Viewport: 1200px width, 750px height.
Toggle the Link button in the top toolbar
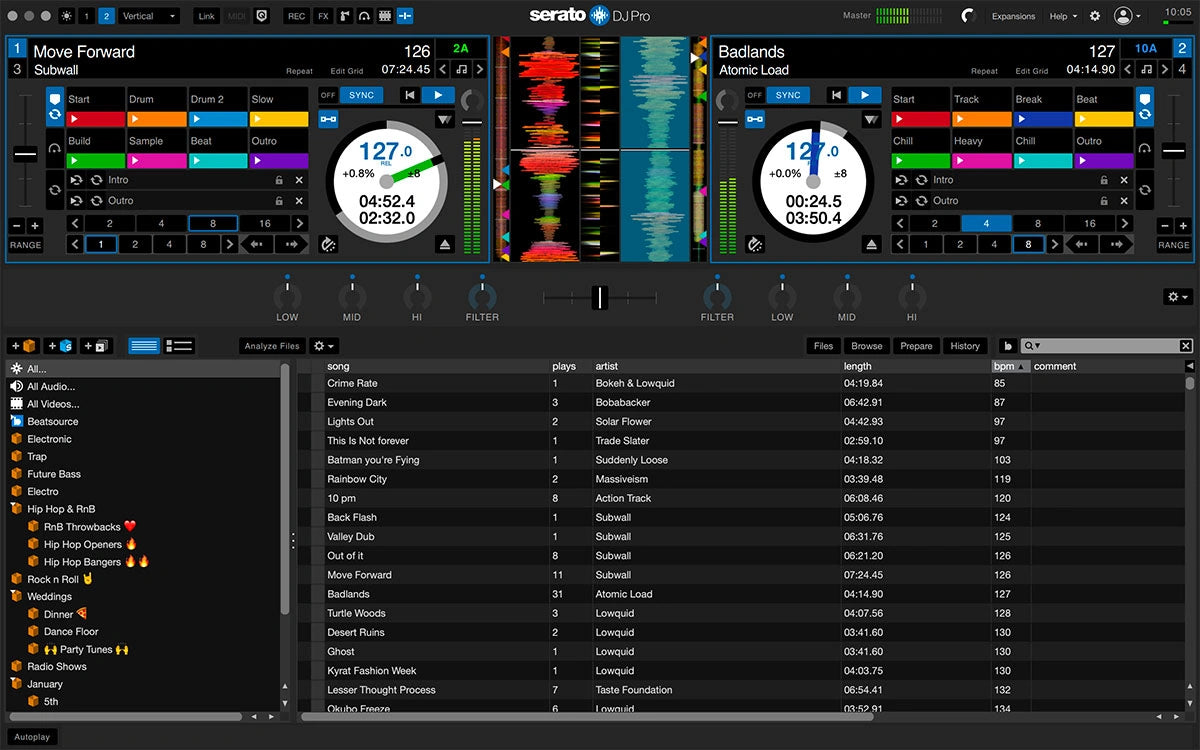click(207, 16)
